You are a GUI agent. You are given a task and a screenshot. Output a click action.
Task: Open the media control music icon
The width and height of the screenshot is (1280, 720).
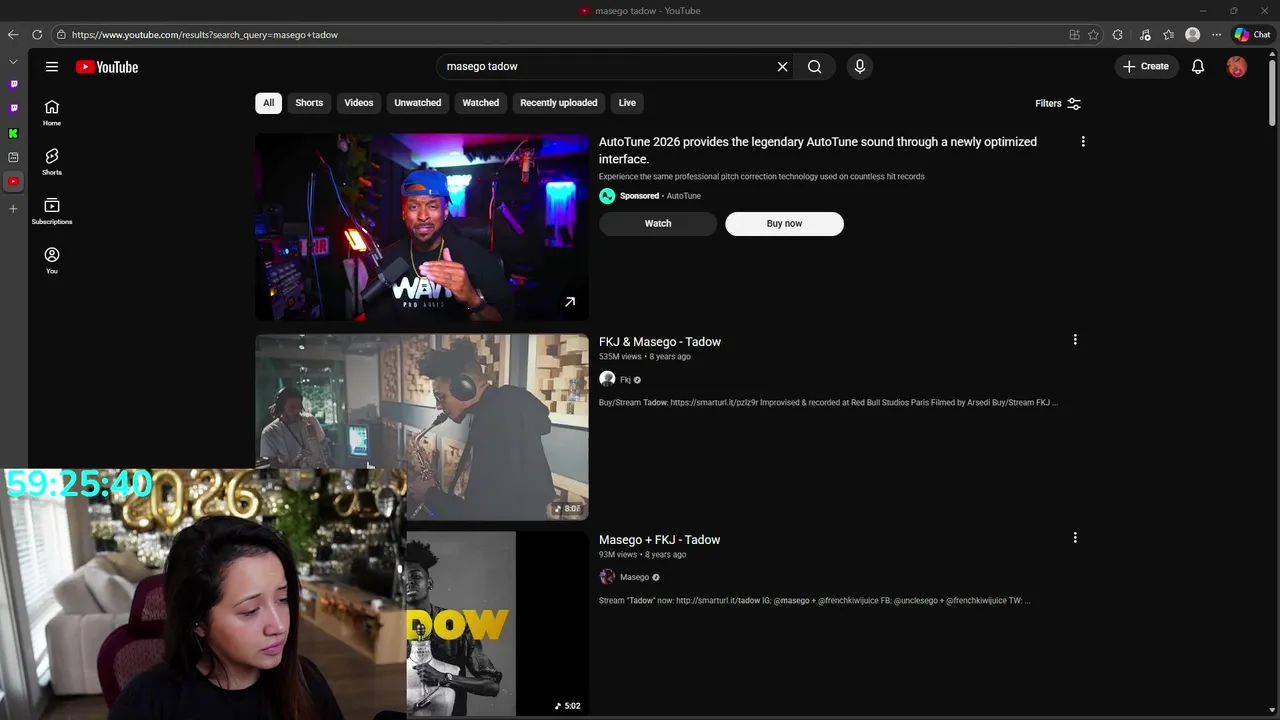coord(1145,35)
